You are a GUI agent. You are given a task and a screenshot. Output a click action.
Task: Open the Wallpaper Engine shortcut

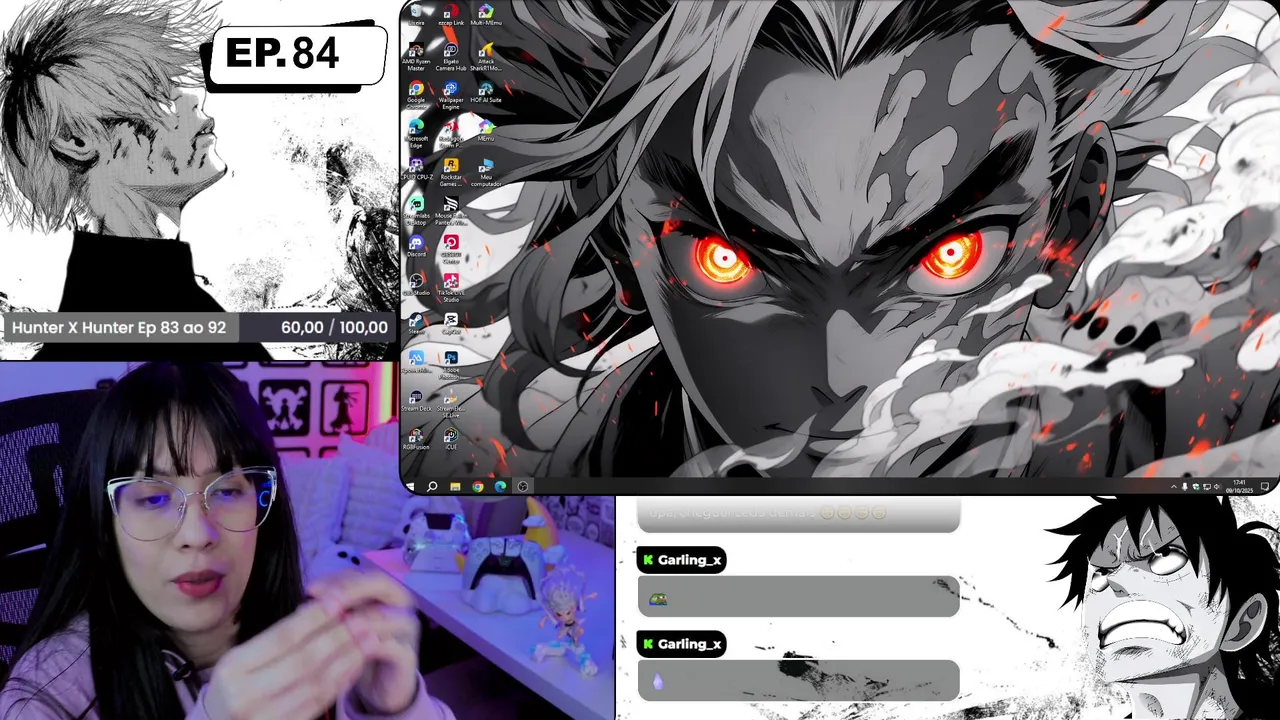coord(451,93)
